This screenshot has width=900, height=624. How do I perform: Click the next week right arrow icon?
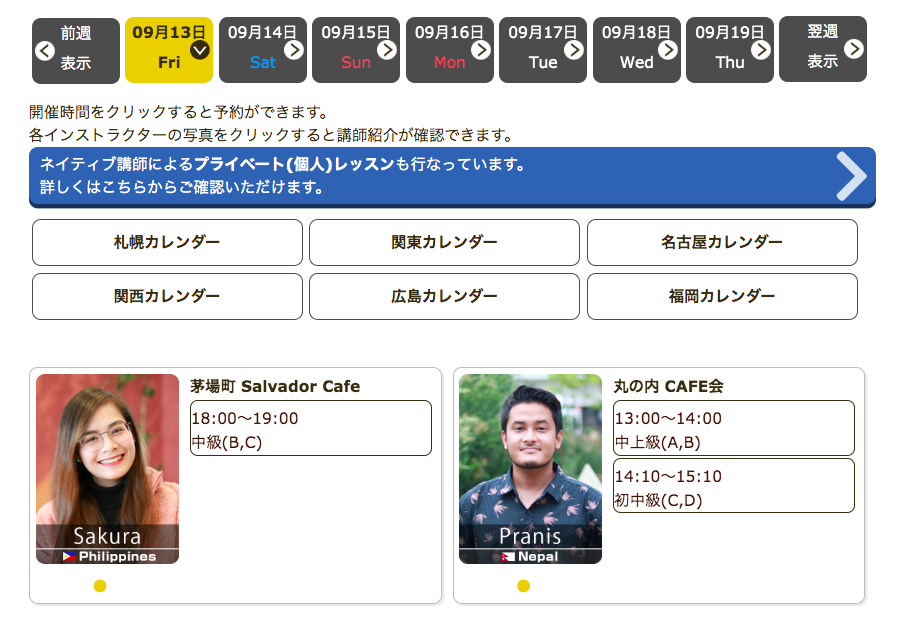pyautogui.click(x=853, y=49)
